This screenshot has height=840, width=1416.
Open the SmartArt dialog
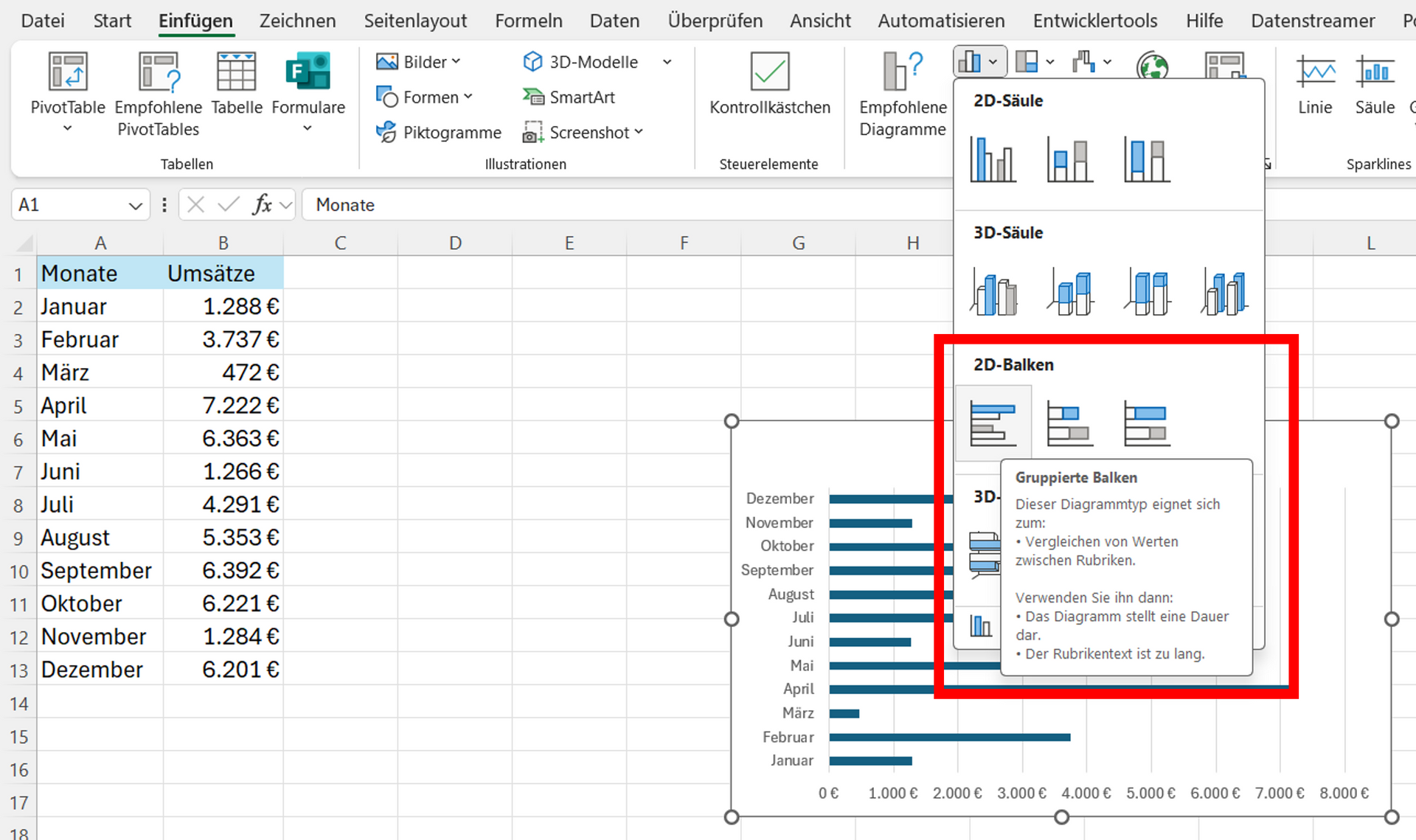(569, 97)
